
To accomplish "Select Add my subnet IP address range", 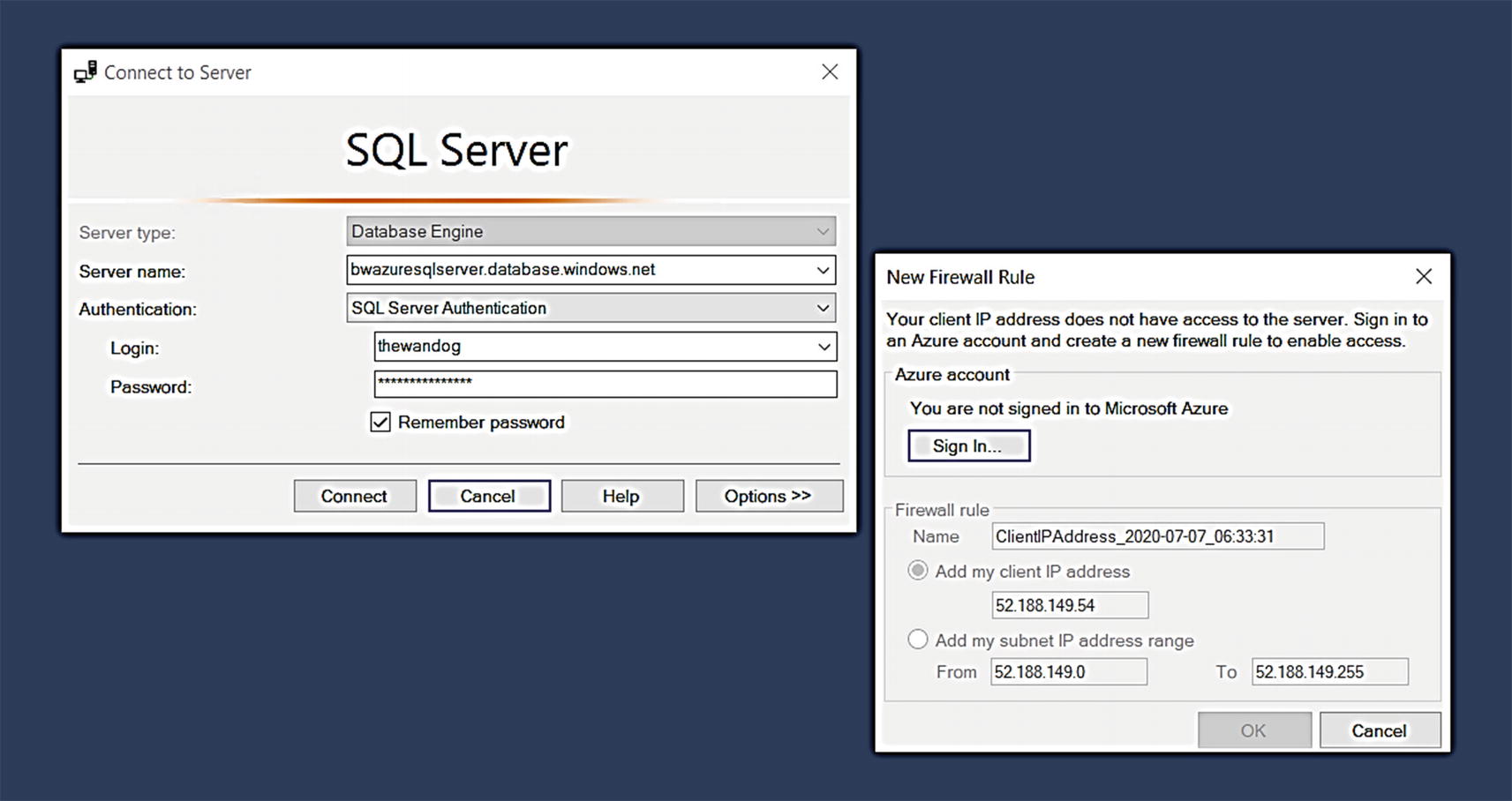I will click(x=918, y=640).
